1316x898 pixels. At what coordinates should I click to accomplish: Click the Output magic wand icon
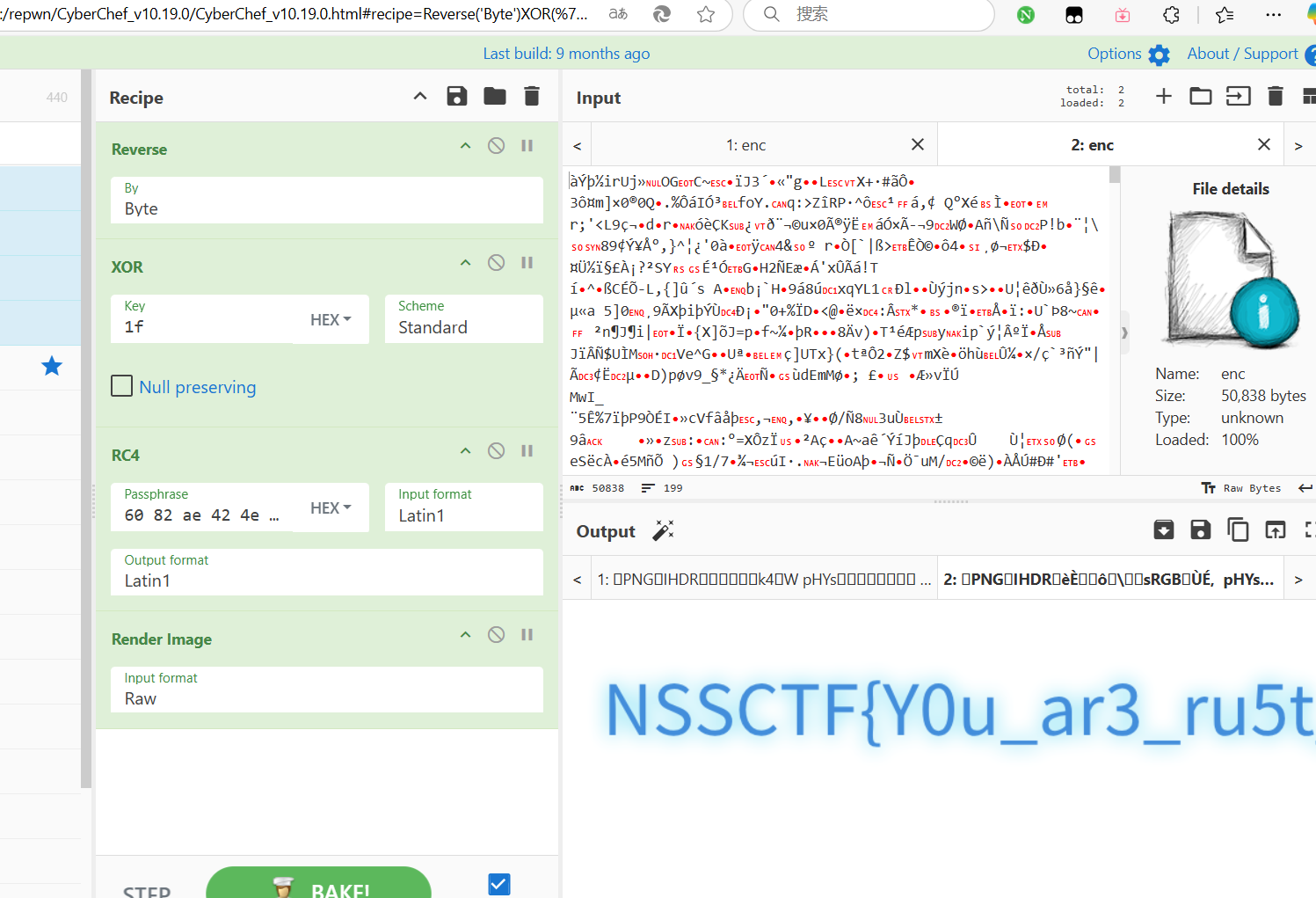663,530
